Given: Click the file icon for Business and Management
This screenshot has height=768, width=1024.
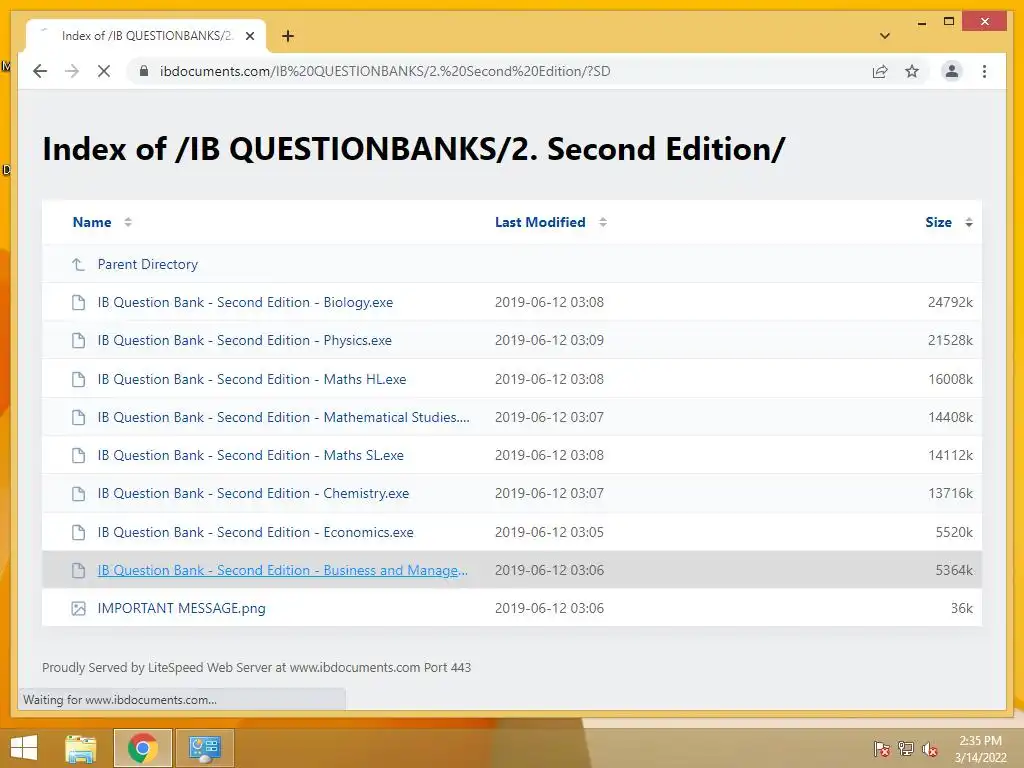Looking at the screenshot, I should coord(78,570).
